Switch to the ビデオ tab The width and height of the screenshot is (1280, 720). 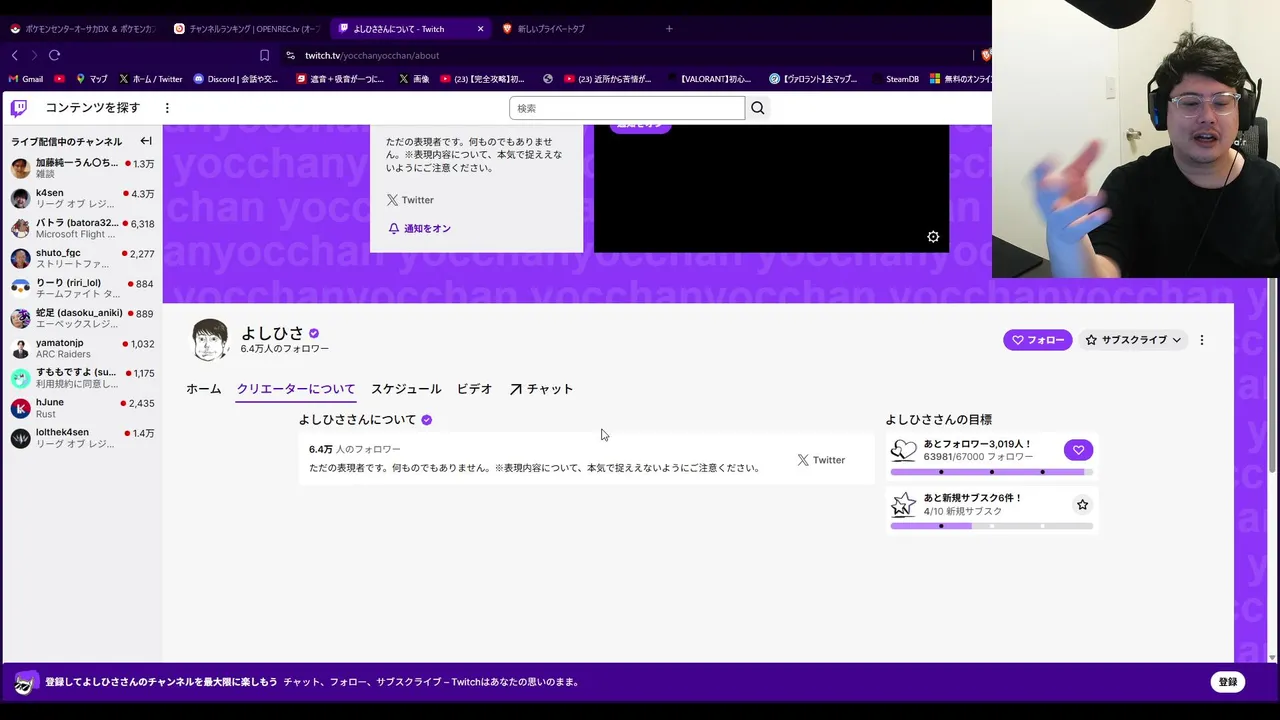tap(474, 389)
